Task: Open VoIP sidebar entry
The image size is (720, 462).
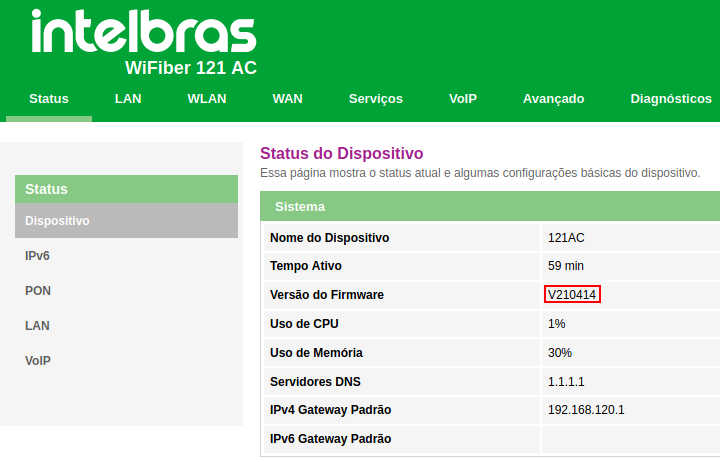Action: [38, 361]
